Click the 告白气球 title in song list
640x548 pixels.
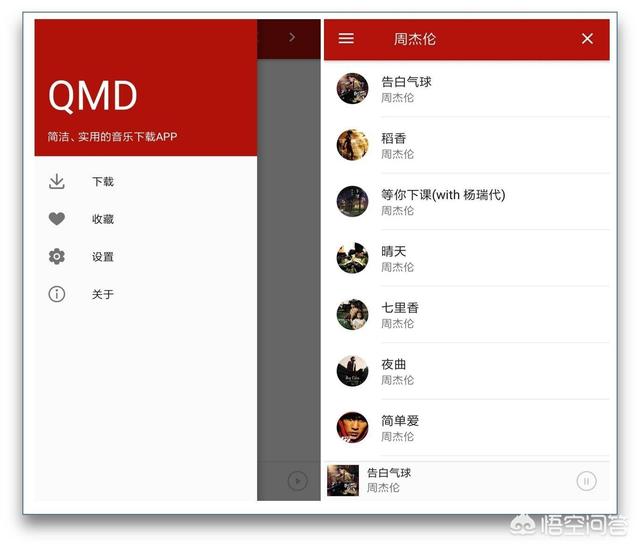click(x=406, y=82)
